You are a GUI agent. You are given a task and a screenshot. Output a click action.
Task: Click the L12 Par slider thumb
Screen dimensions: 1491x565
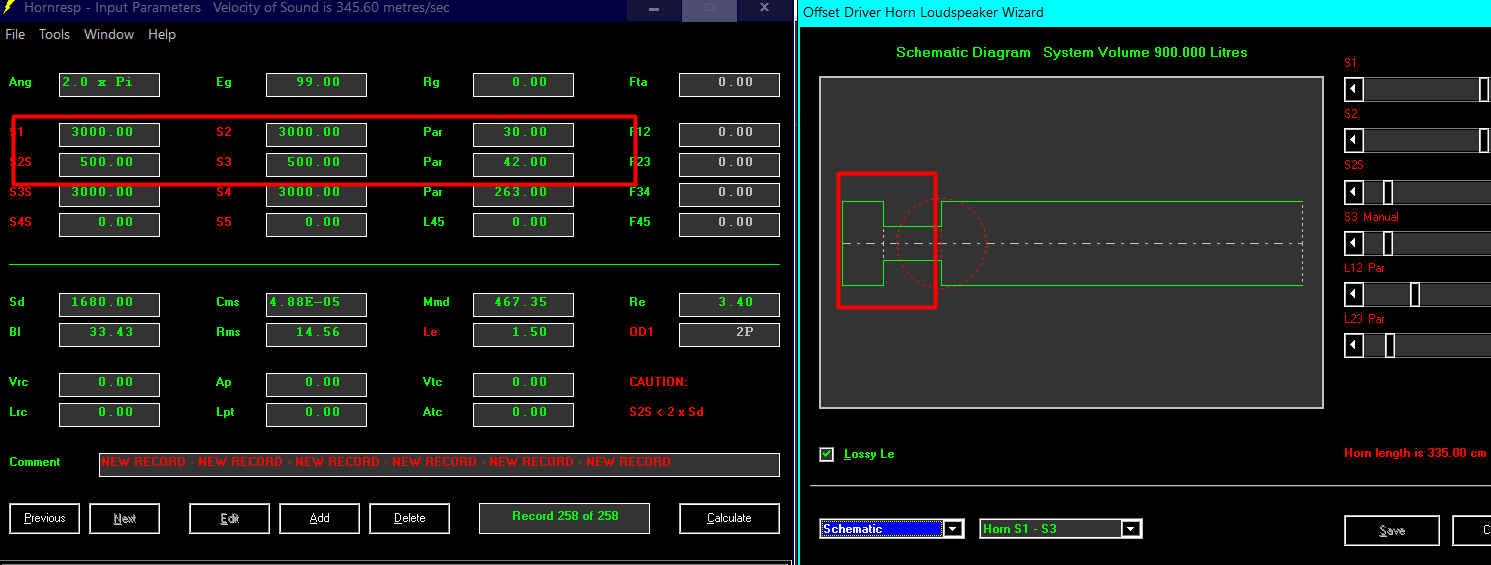click(1414, 294)
